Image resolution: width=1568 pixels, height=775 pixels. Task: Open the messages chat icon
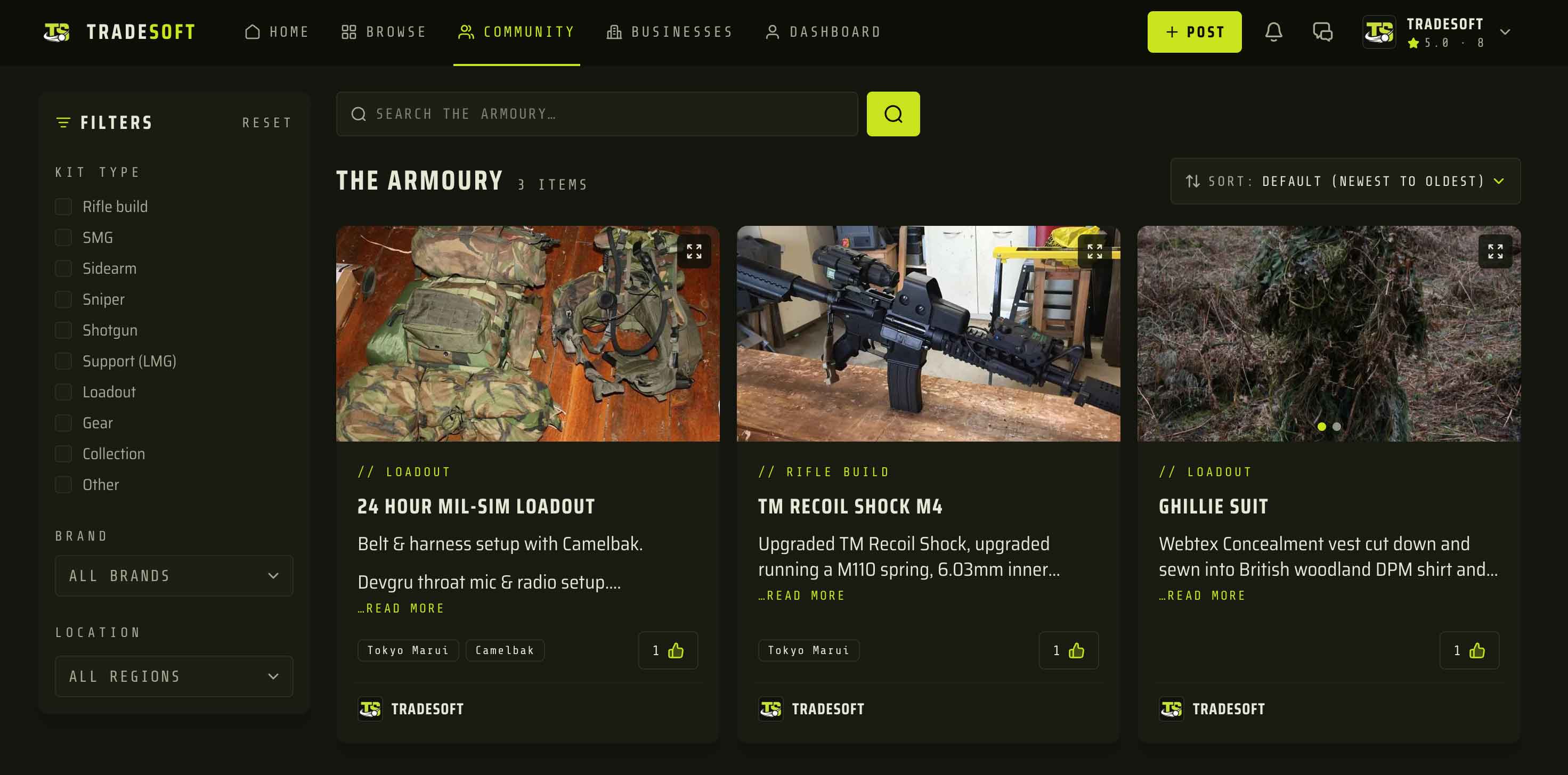coord(1322,31)
